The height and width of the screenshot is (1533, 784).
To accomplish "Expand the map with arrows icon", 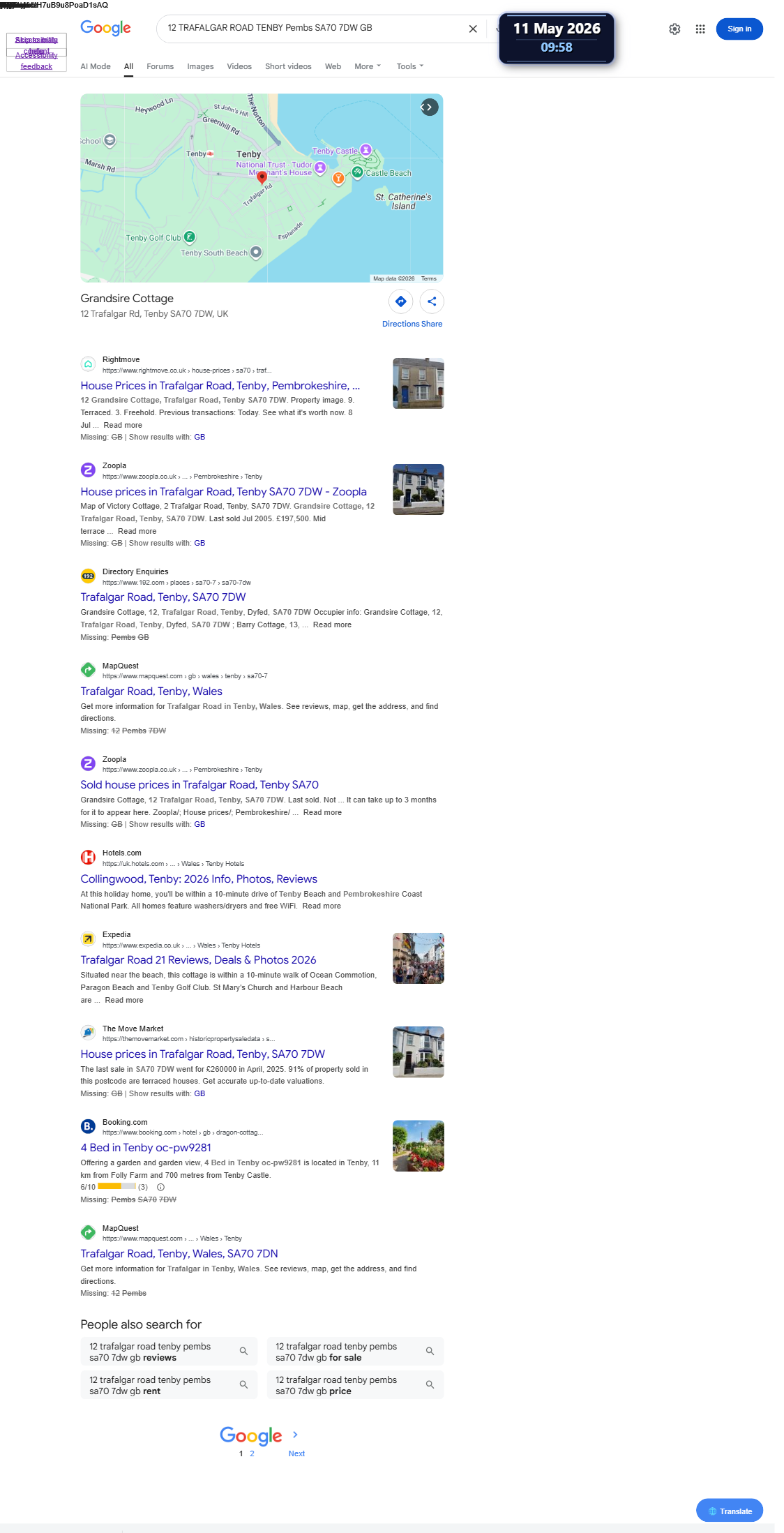I will [x=430, y=107].
